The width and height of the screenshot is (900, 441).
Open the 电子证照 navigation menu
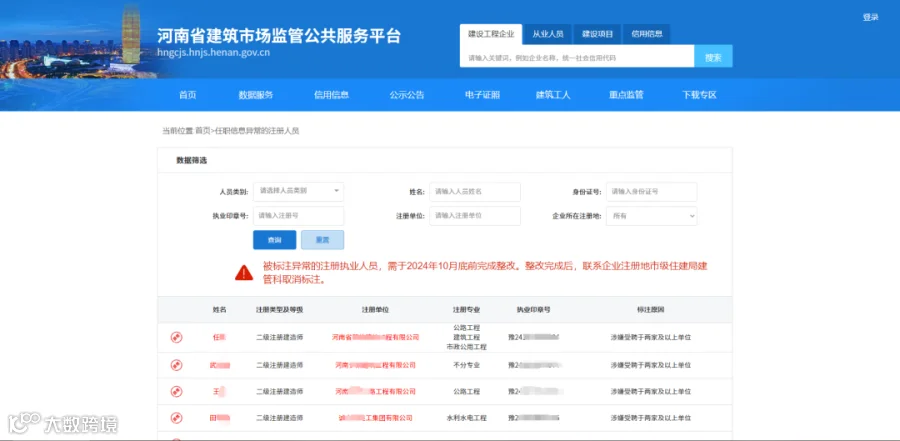[482, 95]
